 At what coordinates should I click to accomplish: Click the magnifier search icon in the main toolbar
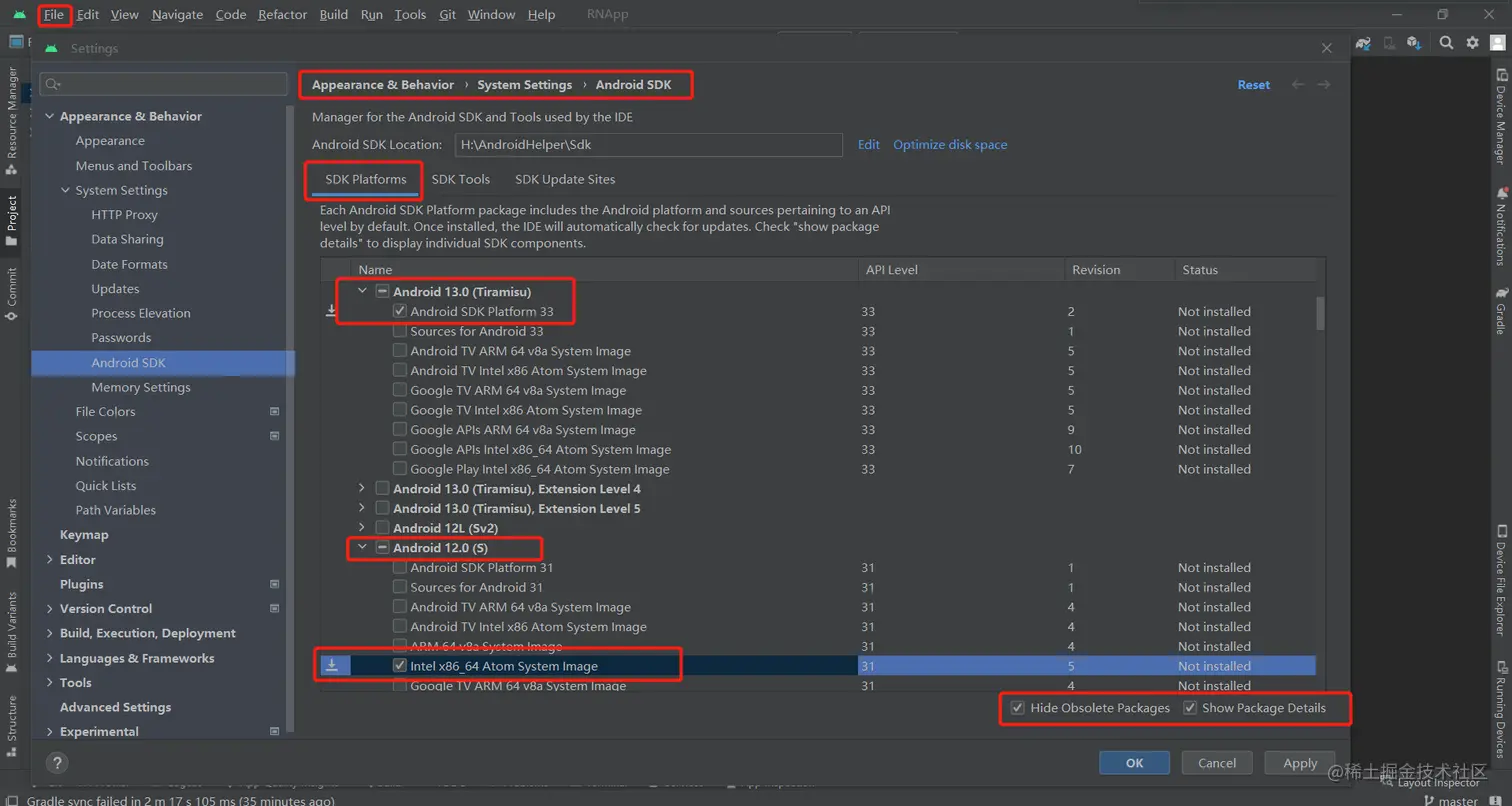click(x=1446, y=43)
